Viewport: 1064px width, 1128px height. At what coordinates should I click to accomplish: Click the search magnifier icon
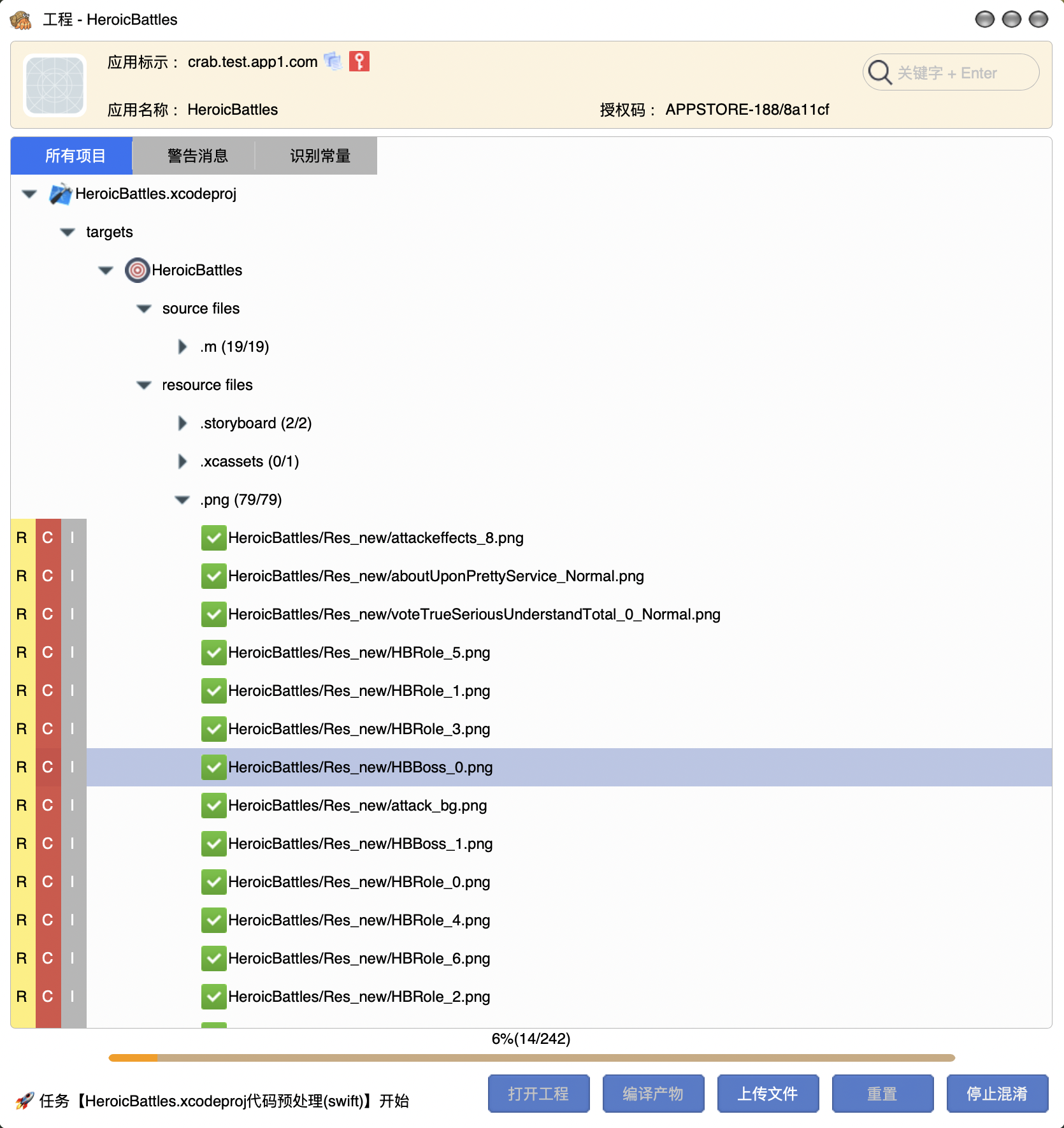tap(880, 73)
